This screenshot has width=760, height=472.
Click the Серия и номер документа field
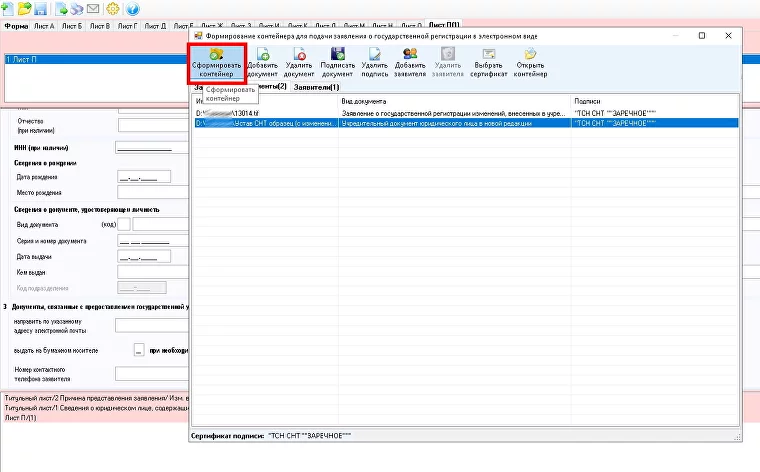153,241
